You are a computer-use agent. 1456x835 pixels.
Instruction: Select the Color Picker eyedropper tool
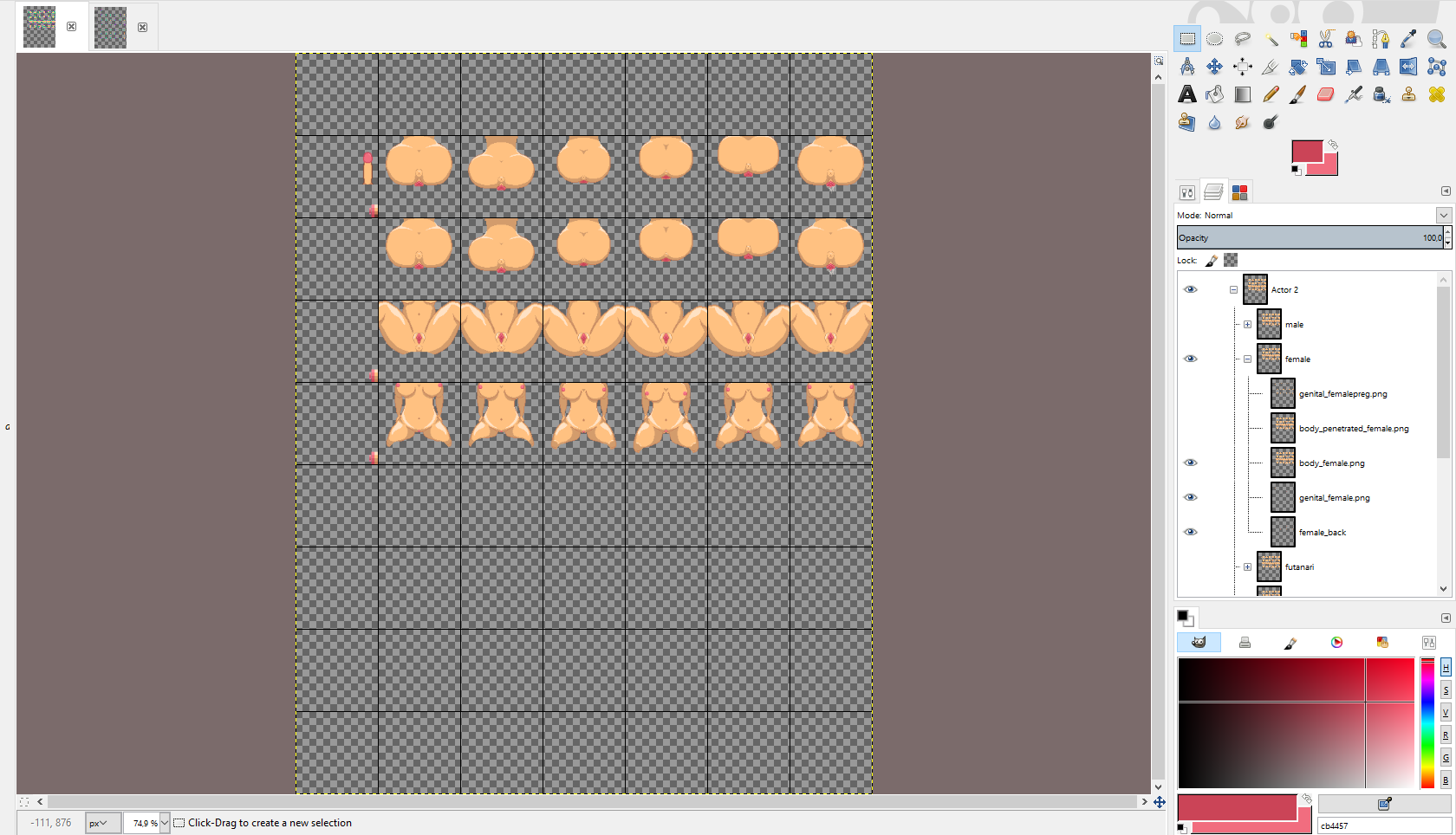[1409, 39]
